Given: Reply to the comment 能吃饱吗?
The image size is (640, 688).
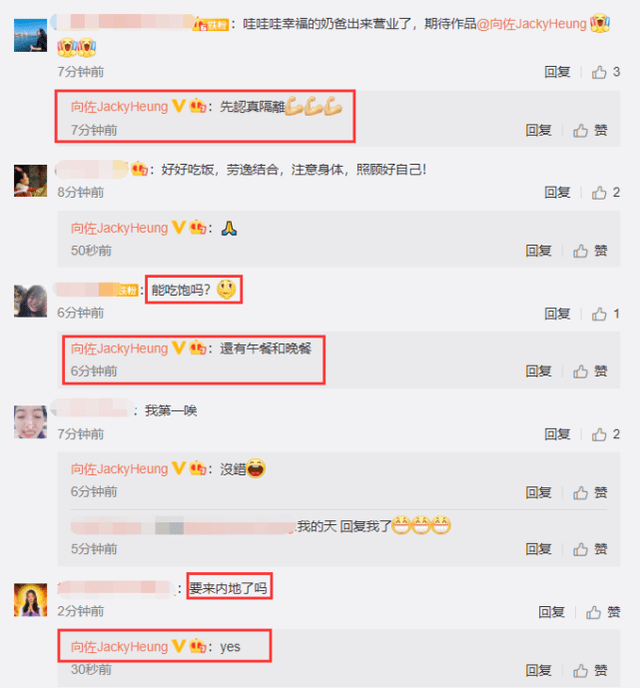Looking at the screenshot, I should point(557,314).
